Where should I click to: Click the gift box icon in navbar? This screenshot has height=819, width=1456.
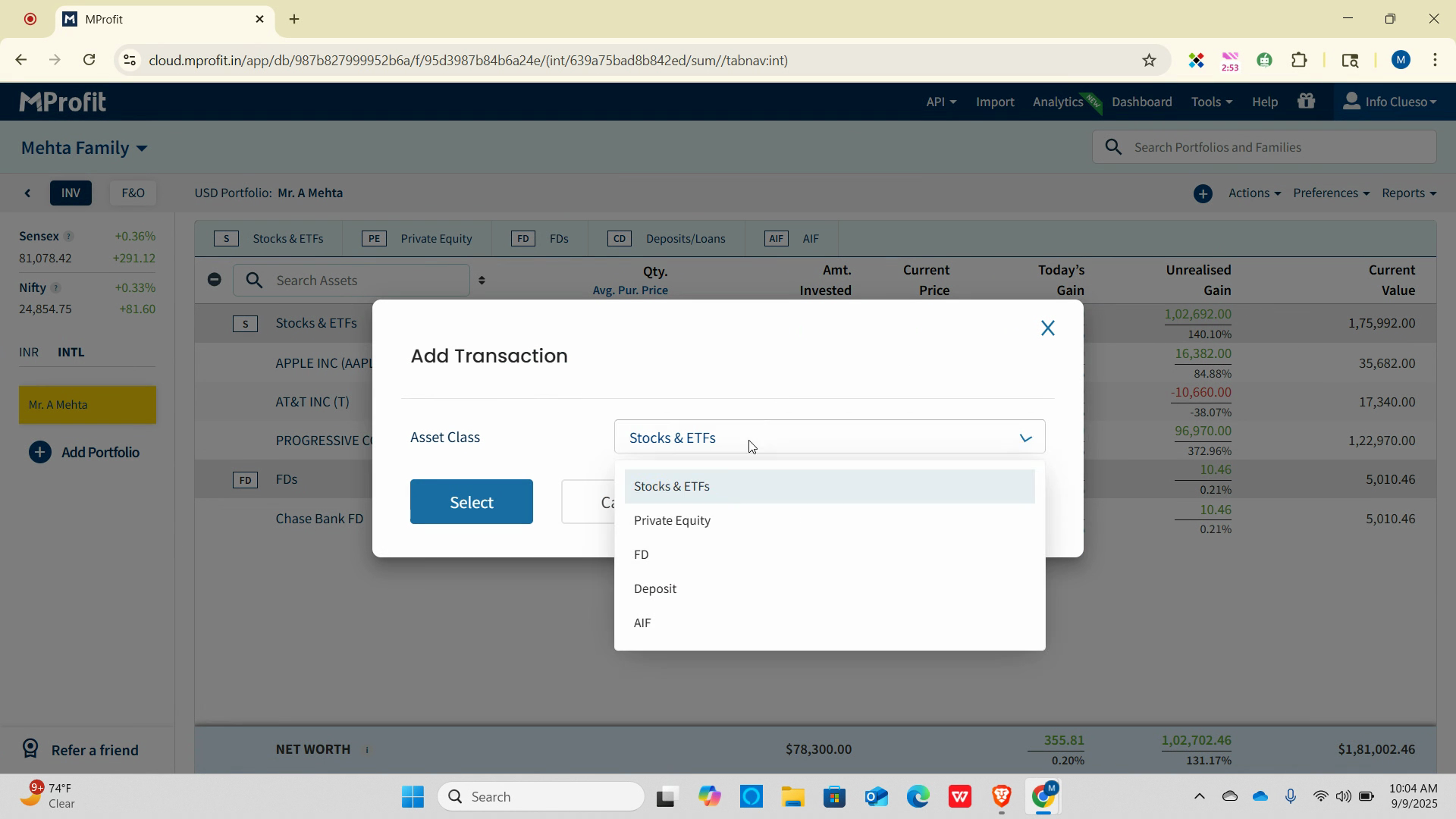point(1306,102)
